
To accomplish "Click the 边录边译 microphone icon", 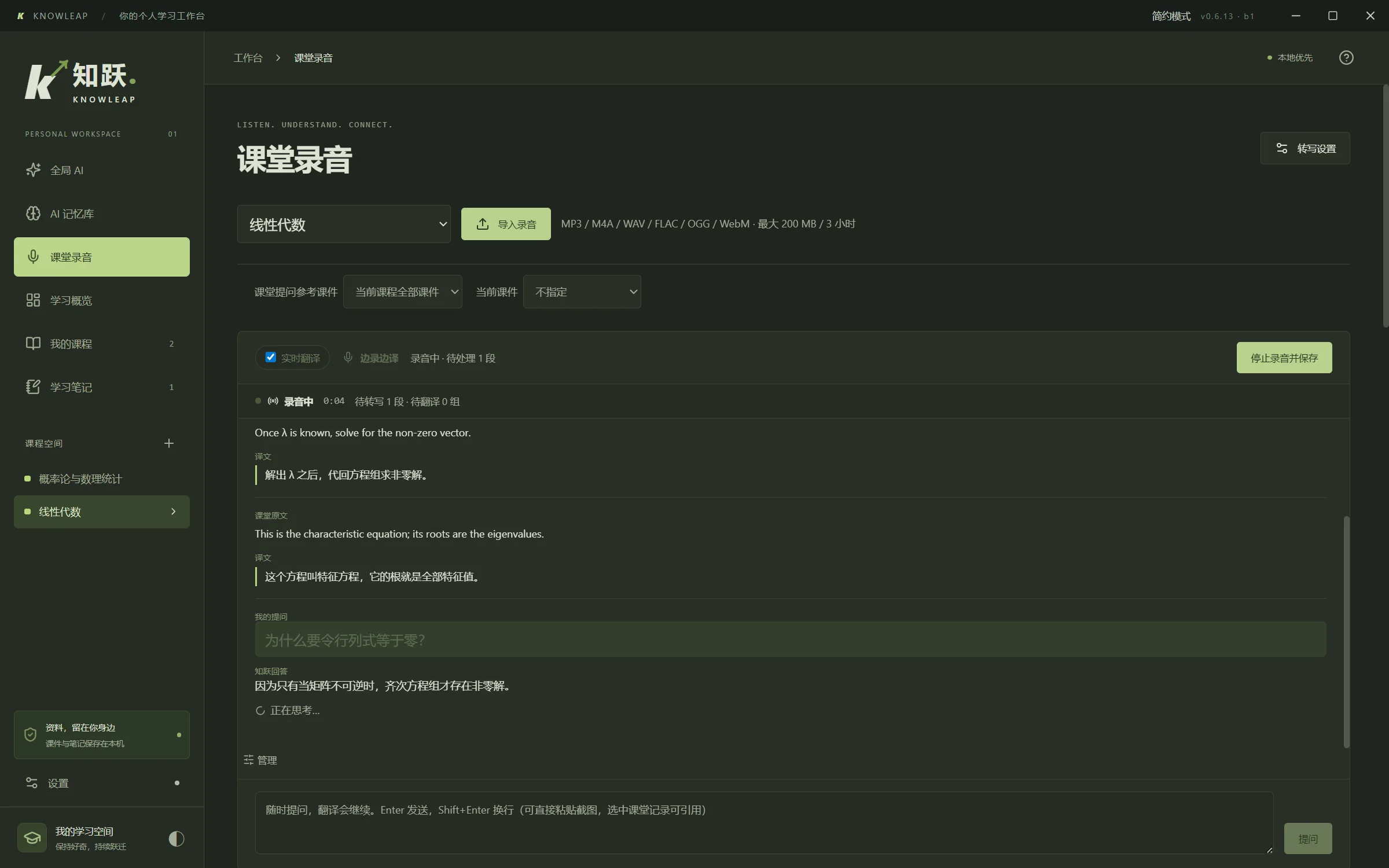I will (348, 358).
